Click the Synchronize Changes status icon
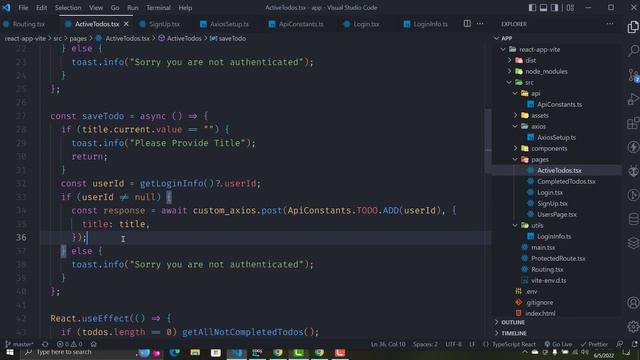The image size is (640, 360). [45, 344]
